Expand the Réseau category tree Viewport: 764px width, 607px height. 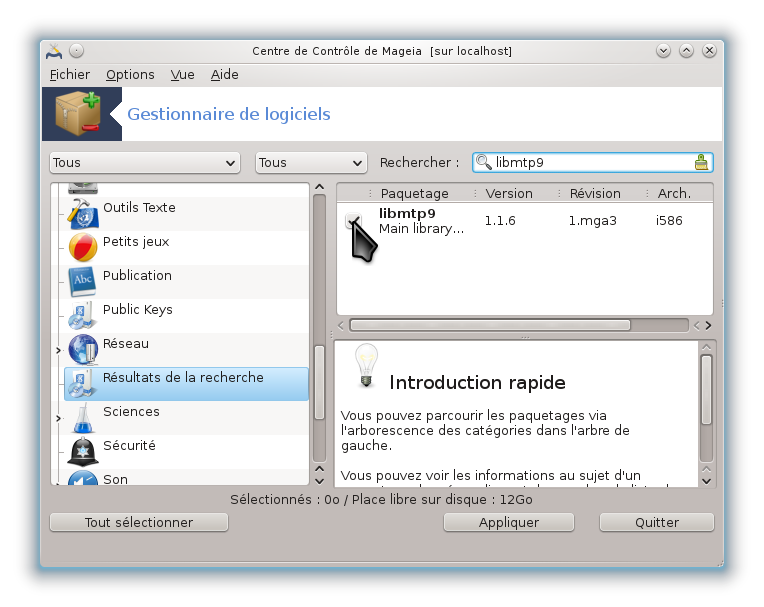[58, 350]
